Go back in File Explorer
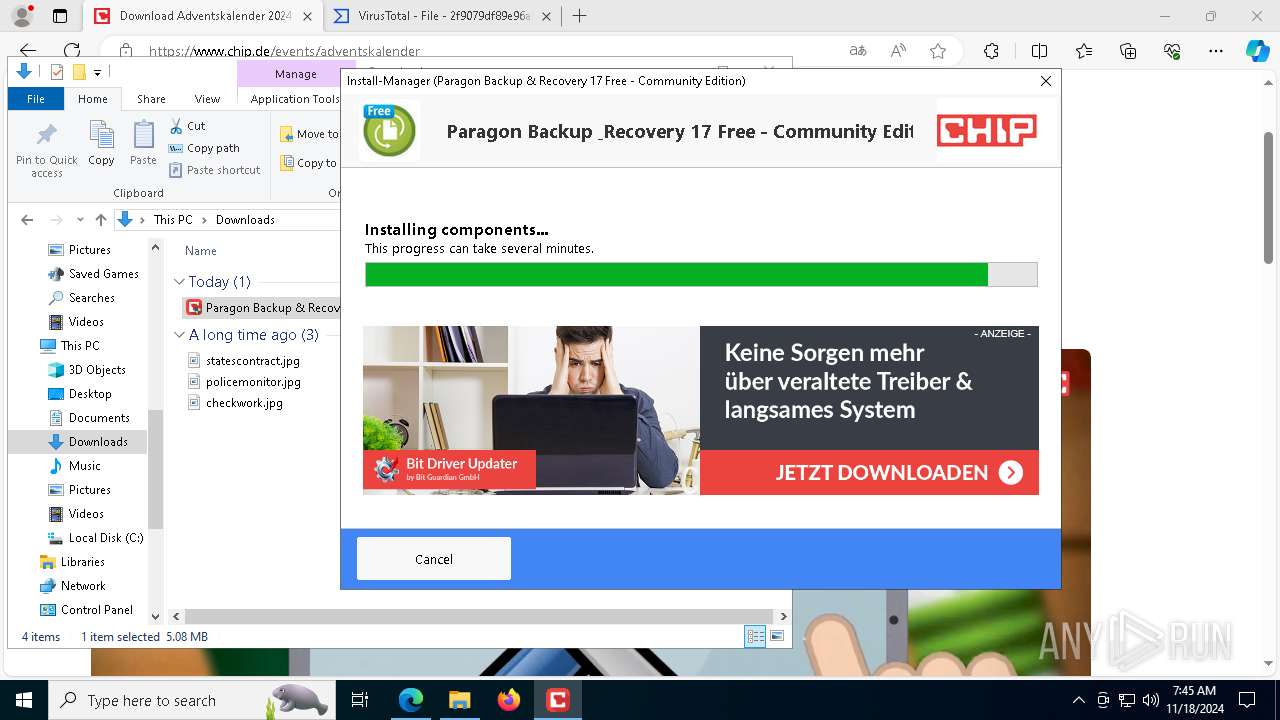The width and height of the screenshot is (1280, 720). tap(27, 220)
